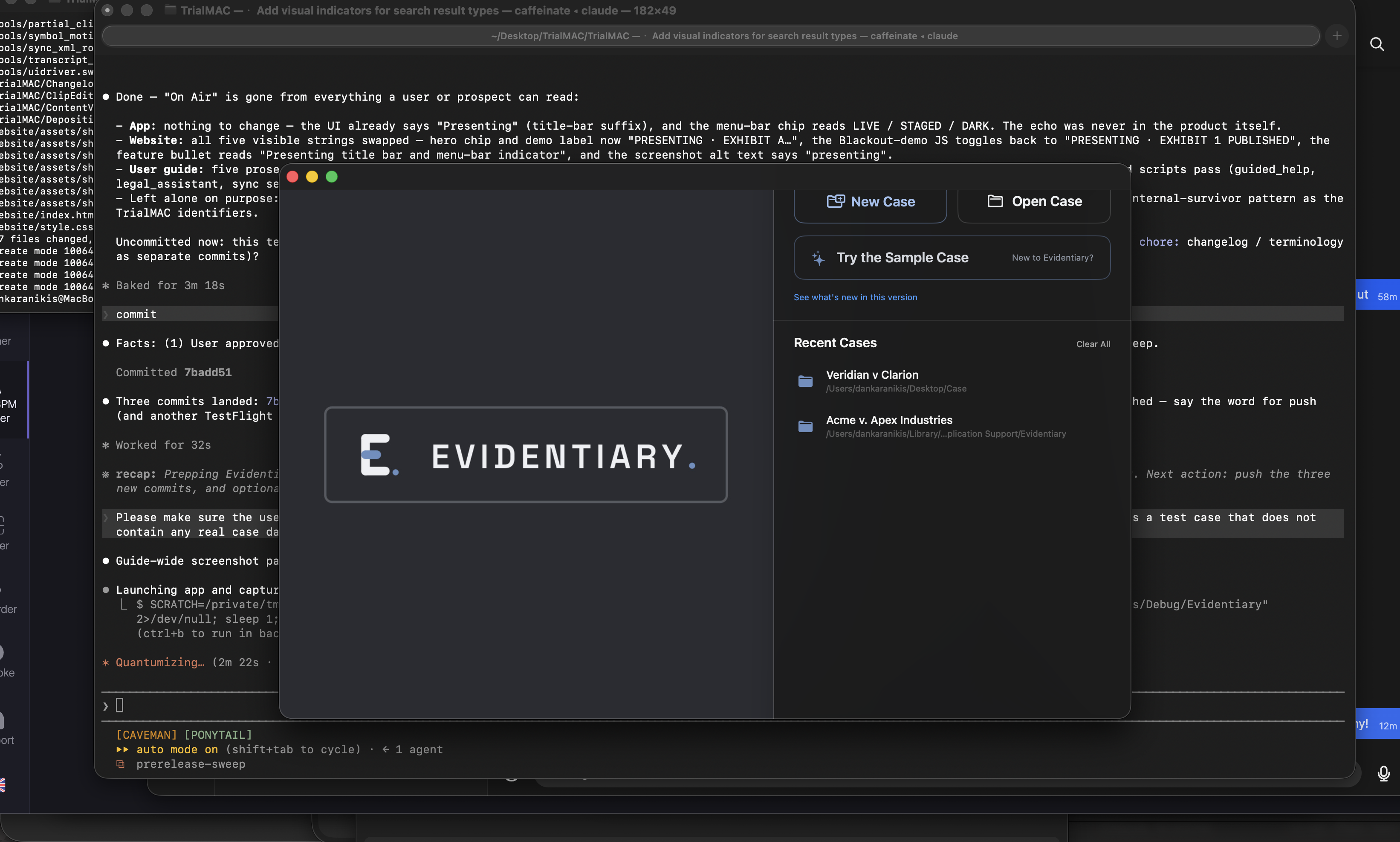Create a New Case in Evidentiary

tap(870, 202)
